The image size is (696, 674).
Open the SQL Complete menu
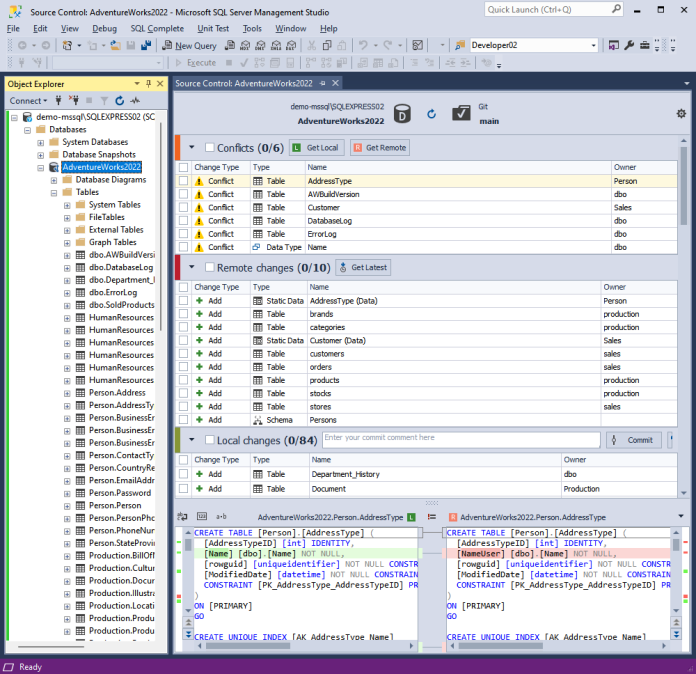pos(157,28)
